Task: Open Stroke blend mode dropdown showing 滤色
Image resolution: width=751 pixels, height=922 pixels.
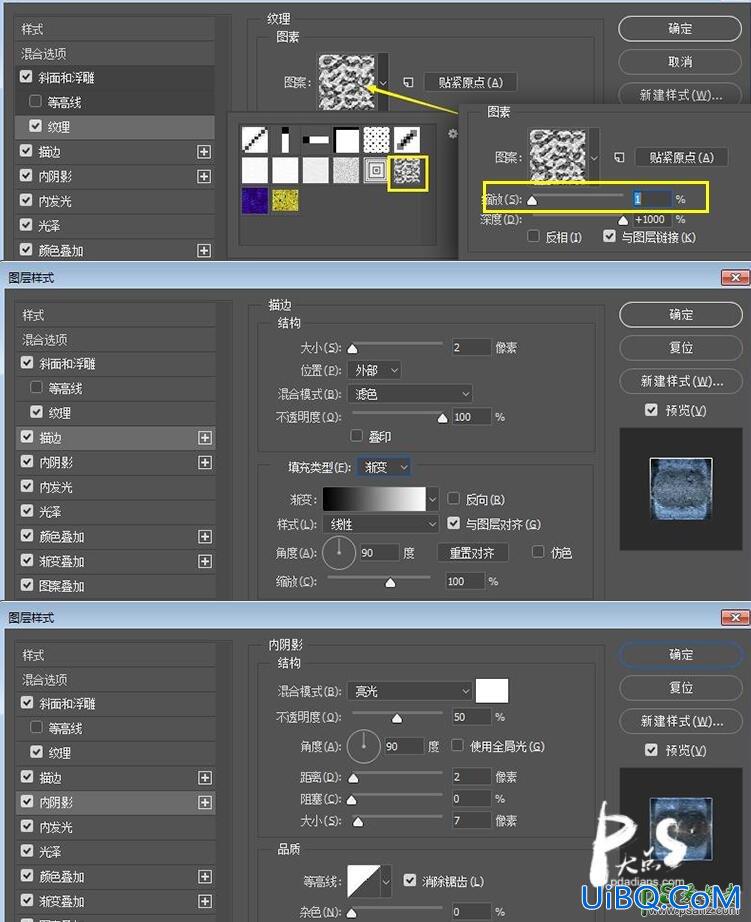Action: (x=410, y=393)
